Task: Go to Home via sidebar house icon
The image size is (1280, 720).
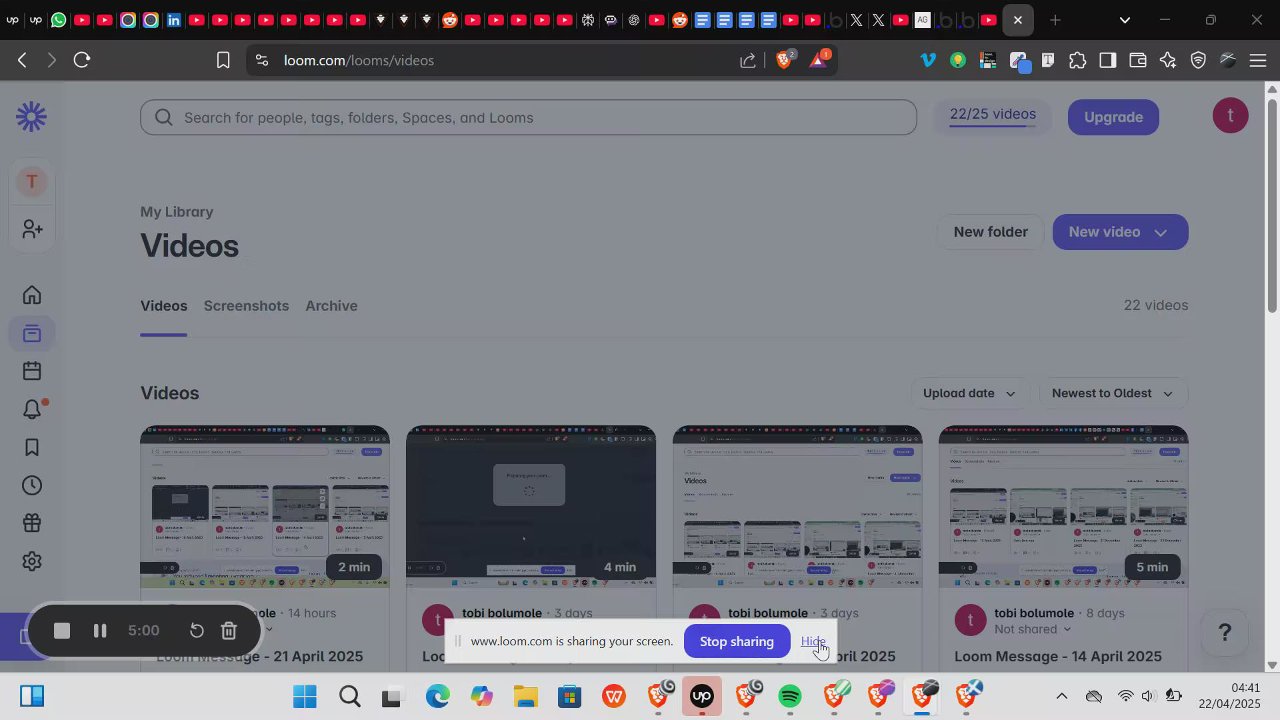Action: pos(32,295)
